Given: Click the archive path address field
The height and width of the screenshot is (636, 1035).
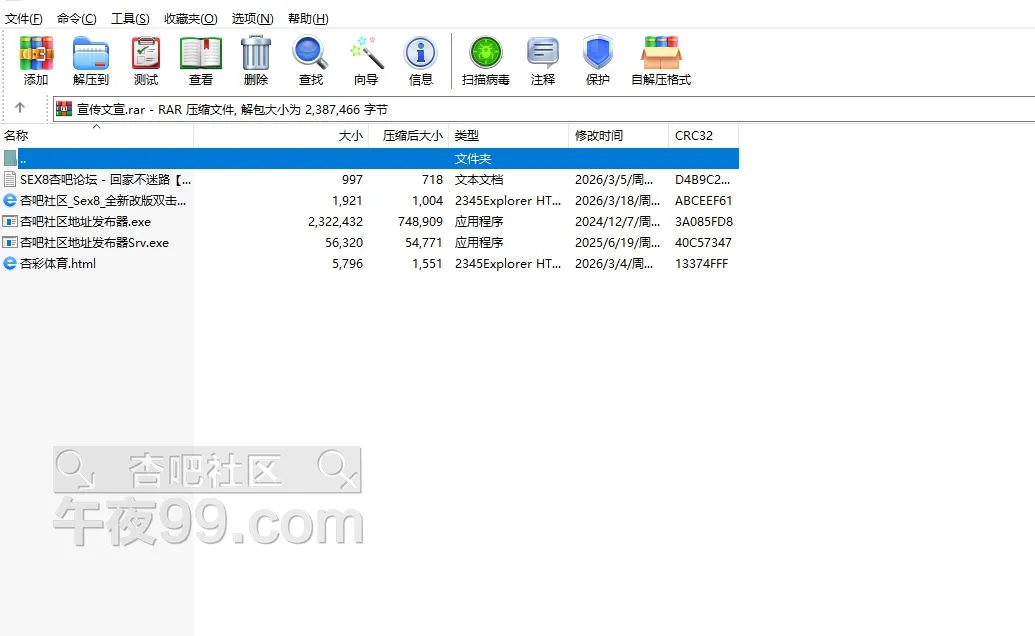Looking at the screenshot, I should [x=540, y=109].
